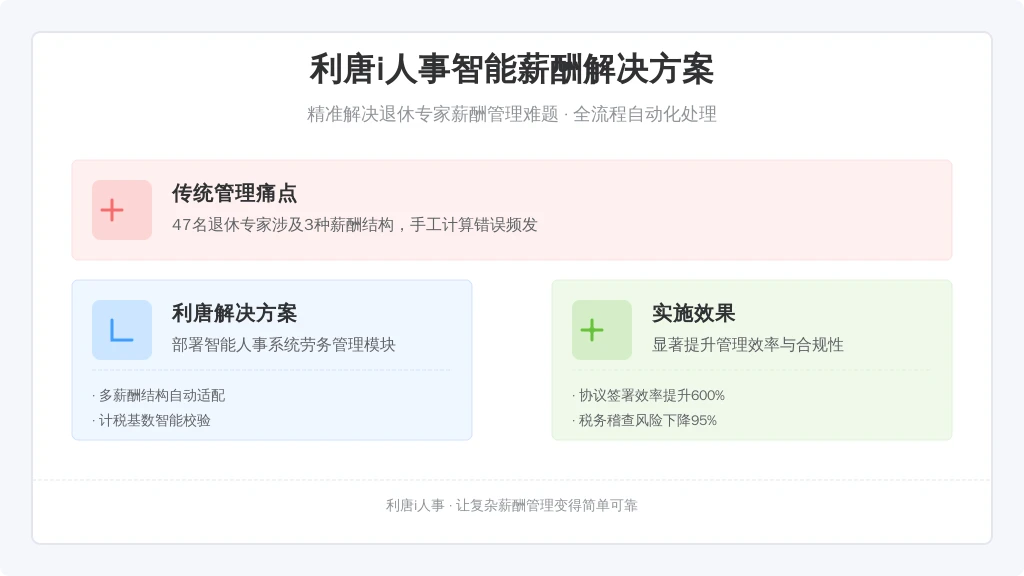The width and height of the screenshot is (1024, 576).
Task: Select the heading 实施效果
Action: [x=694, y=313]
